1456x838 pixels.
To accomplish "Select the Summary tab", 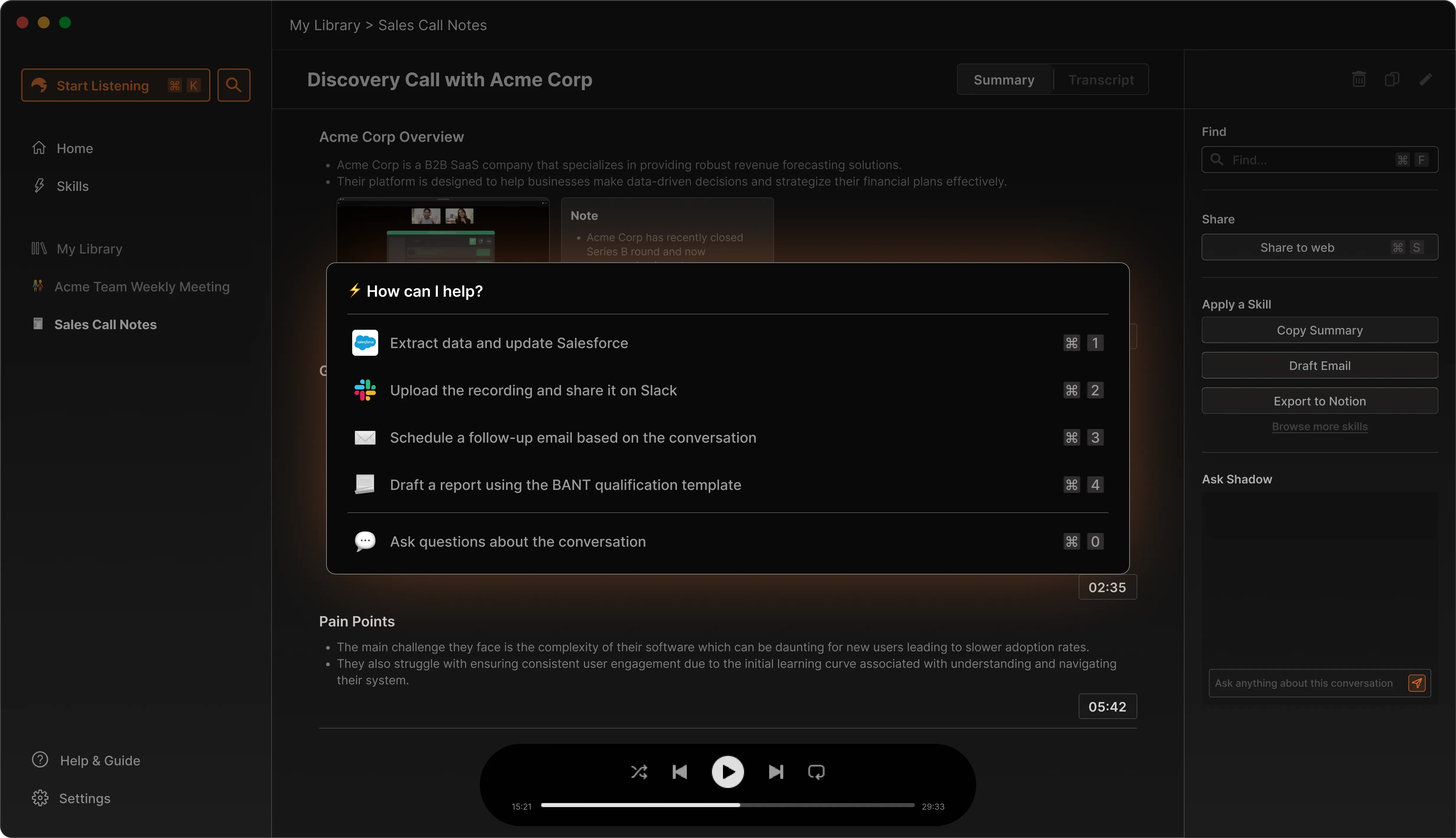I will pos(1004,79).
